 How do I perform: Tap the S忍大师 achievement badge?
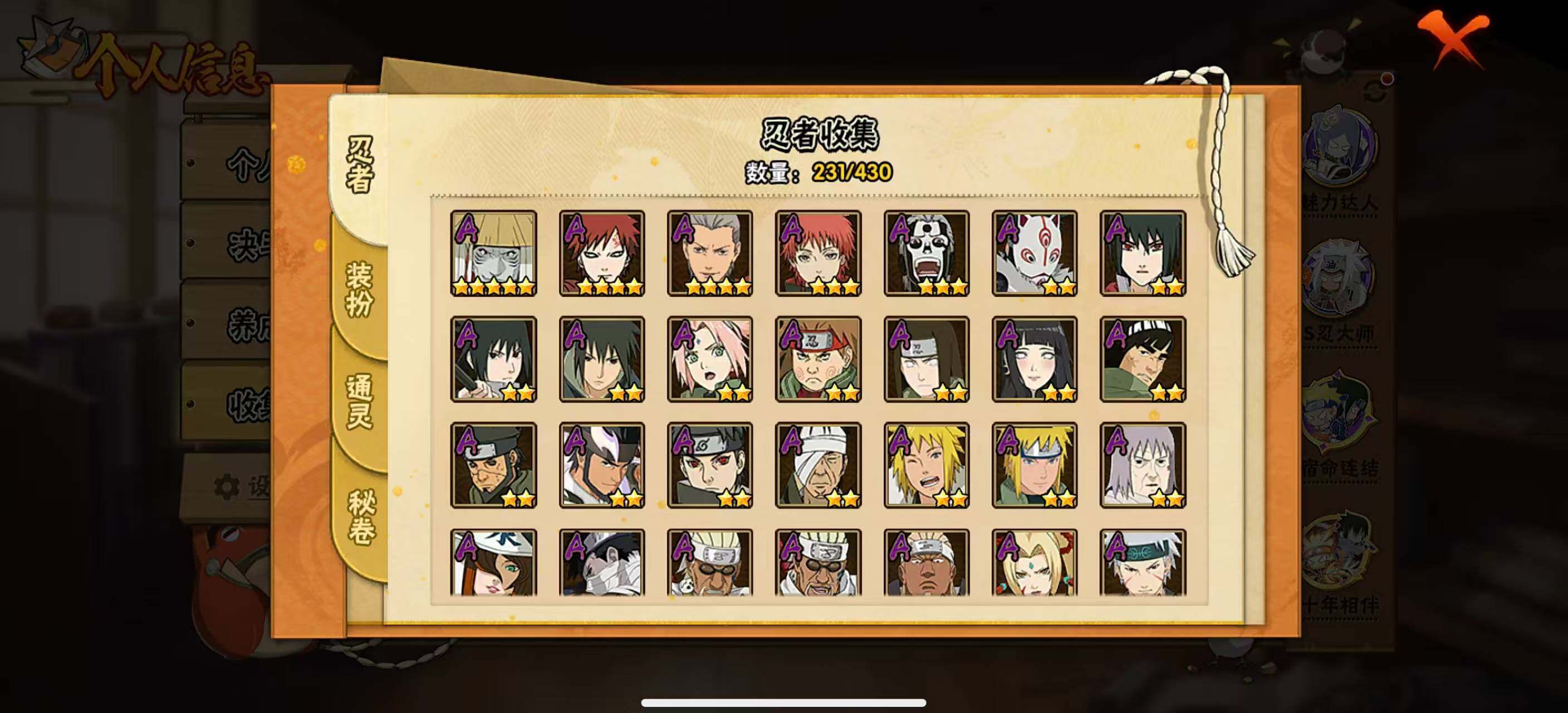(1339, 292)
